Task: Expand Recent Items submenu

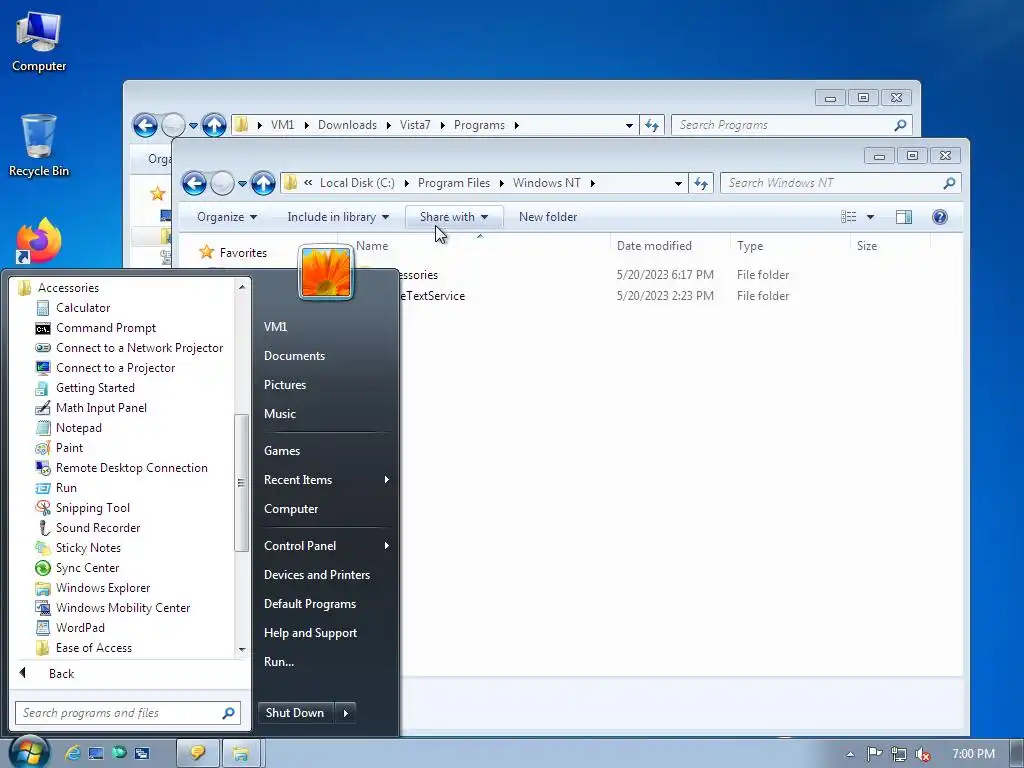Action: point(327,480)
